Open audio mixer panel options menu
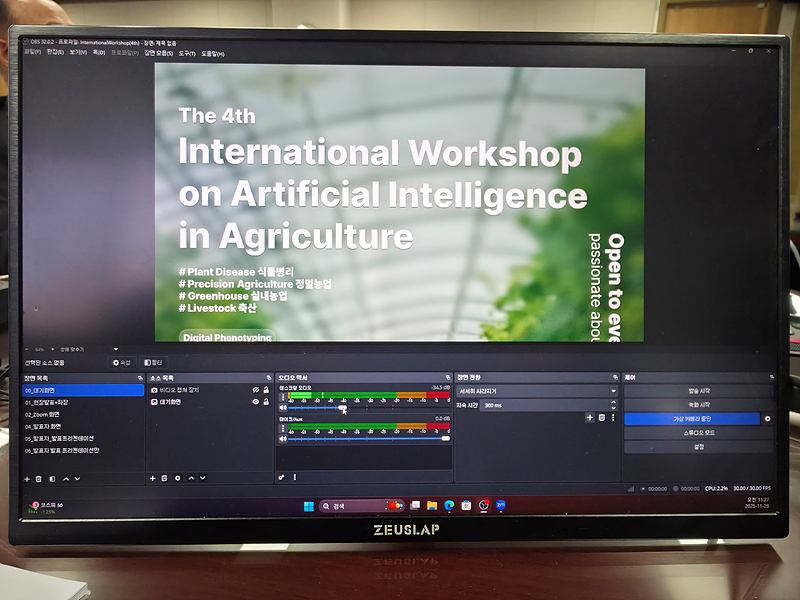 pyautogui.click(x=295, y=478)
